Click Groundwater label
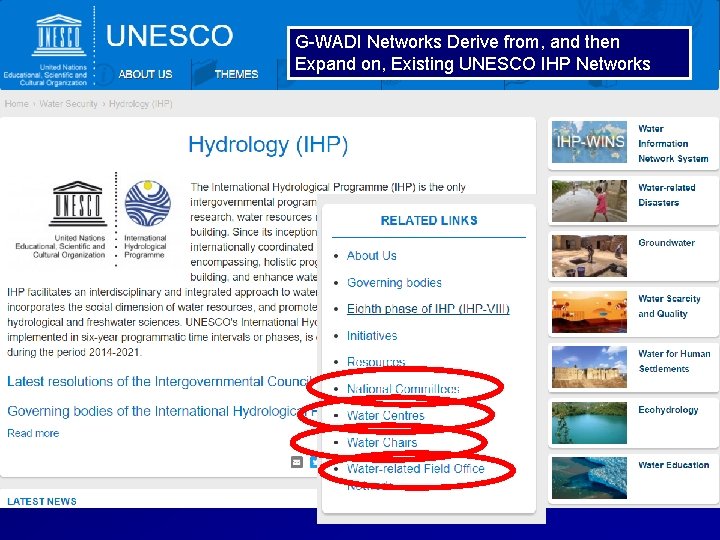Image resolution: width=720 pixels, height=540 pixels. coord(666,243)
